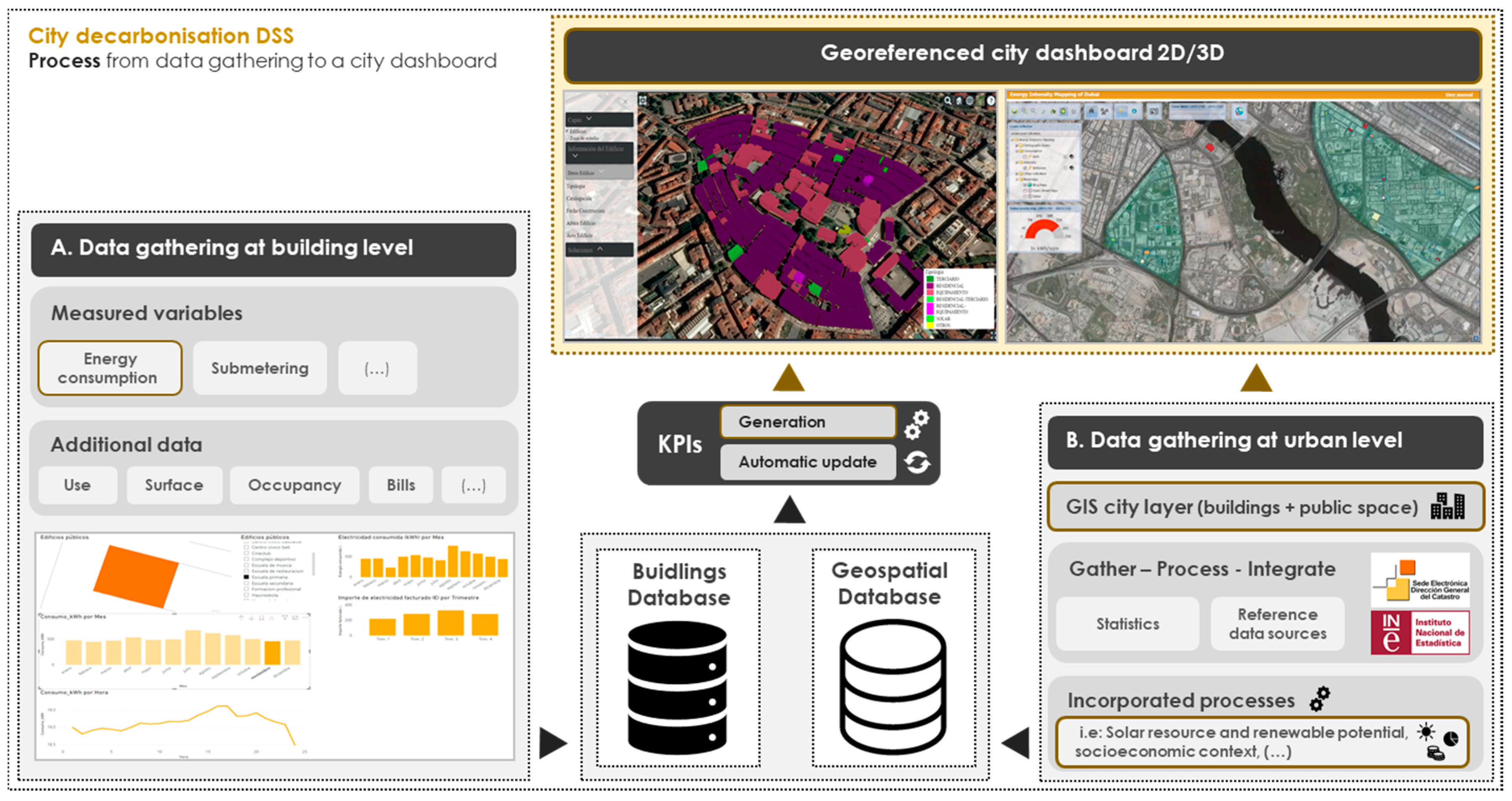The height and width of the screenshot is (801, 1512).
Task: Select the Submetering variable box
Action: point(260,368)
